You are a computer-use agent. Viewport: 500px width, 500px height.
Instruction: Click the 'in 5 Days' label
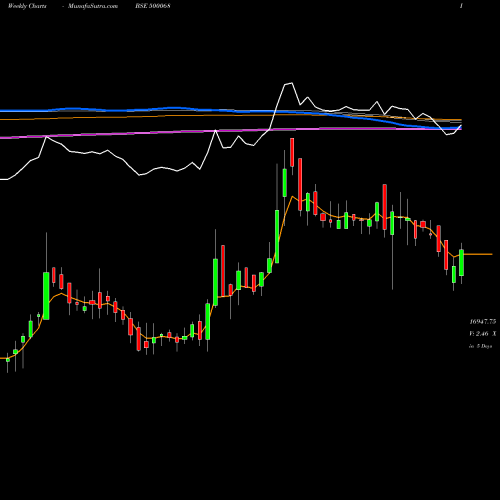coord(480,346)
